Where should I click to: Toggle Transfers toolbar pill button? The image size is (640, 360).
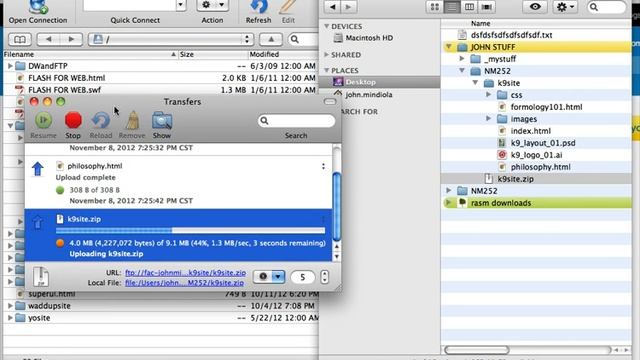tap(330, 102)
